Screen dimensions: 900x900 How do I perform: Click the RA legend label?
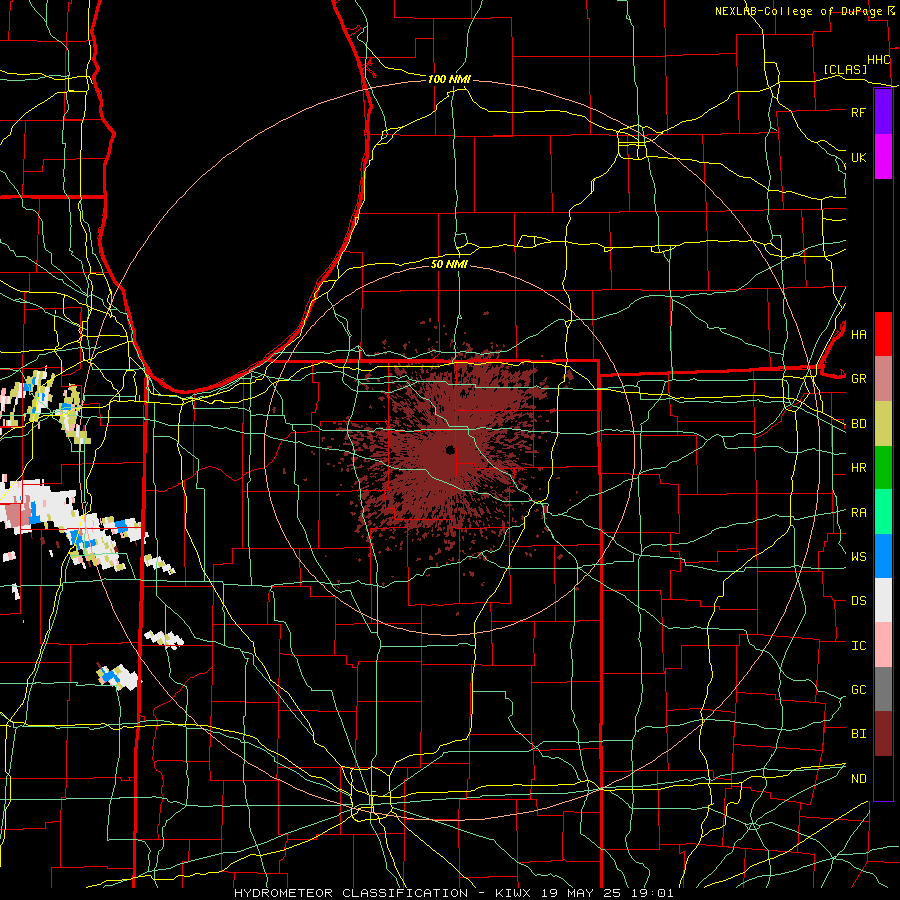pos(858,512)
